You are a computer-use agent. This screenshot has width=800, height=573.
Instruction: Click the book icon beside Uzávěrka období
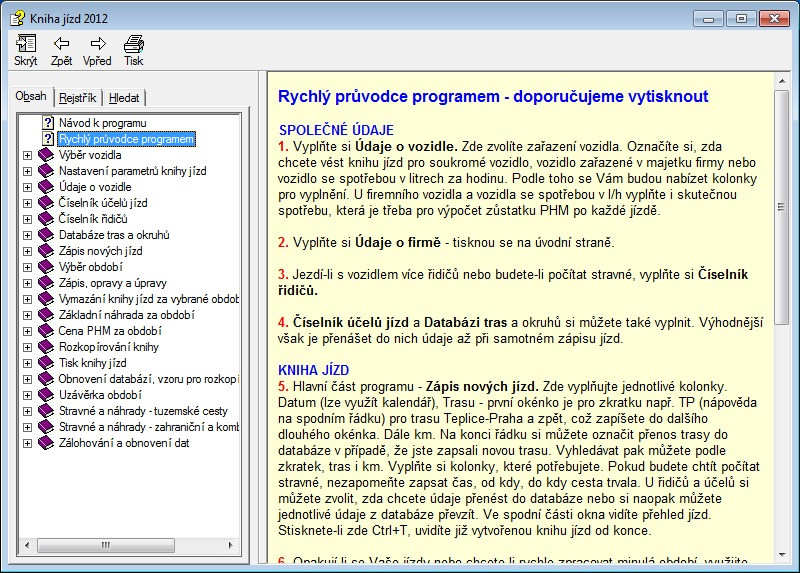[46, 395]
